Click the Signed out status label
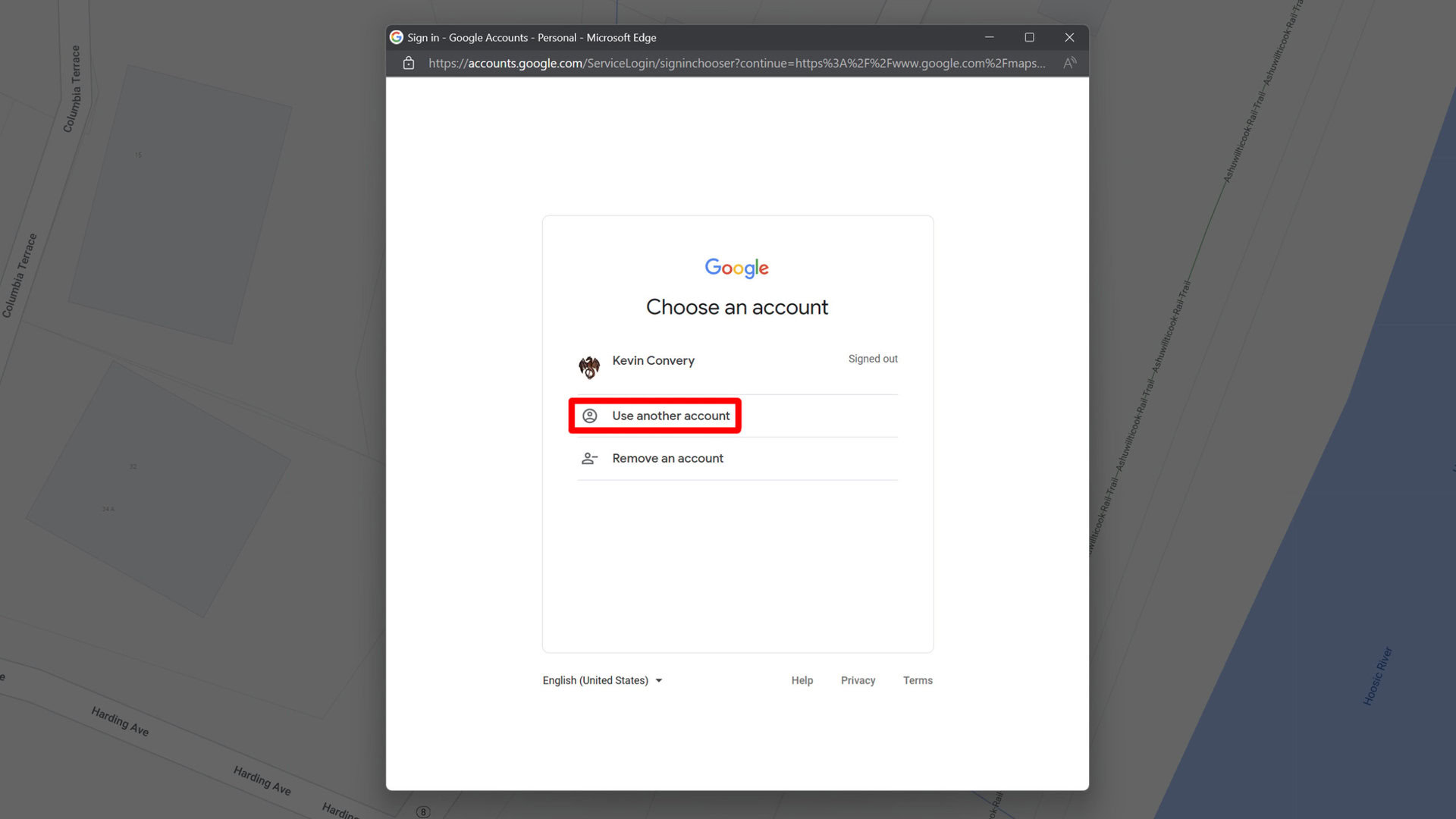1456x819 pixels. pos(872,359)
